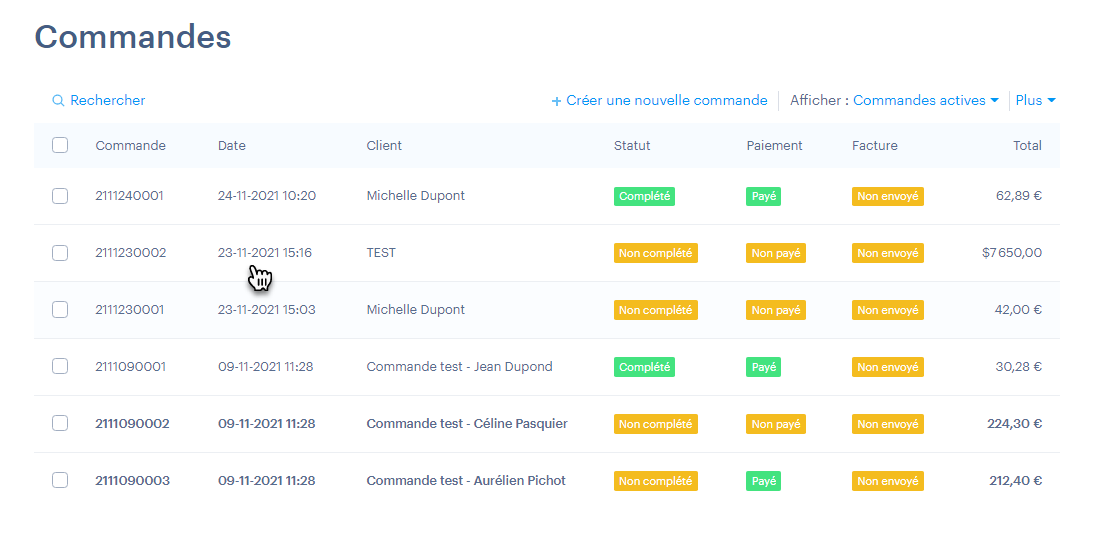Click 'Non payé' badge for Céline Pasquier

(x=775, y=425)
